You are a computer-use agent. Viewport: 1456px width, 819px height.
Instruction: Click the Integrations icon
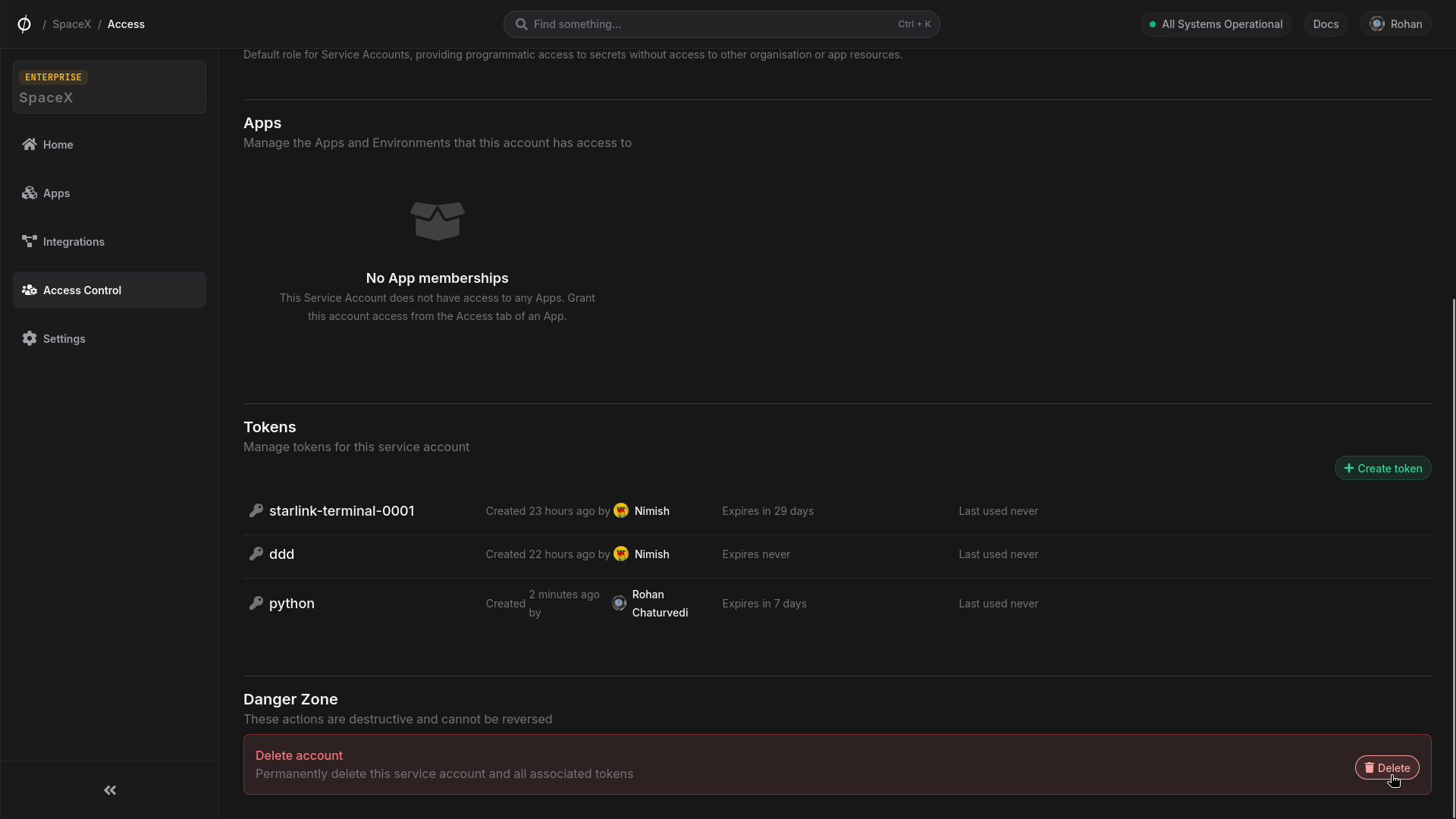click(x=29, y=241)
